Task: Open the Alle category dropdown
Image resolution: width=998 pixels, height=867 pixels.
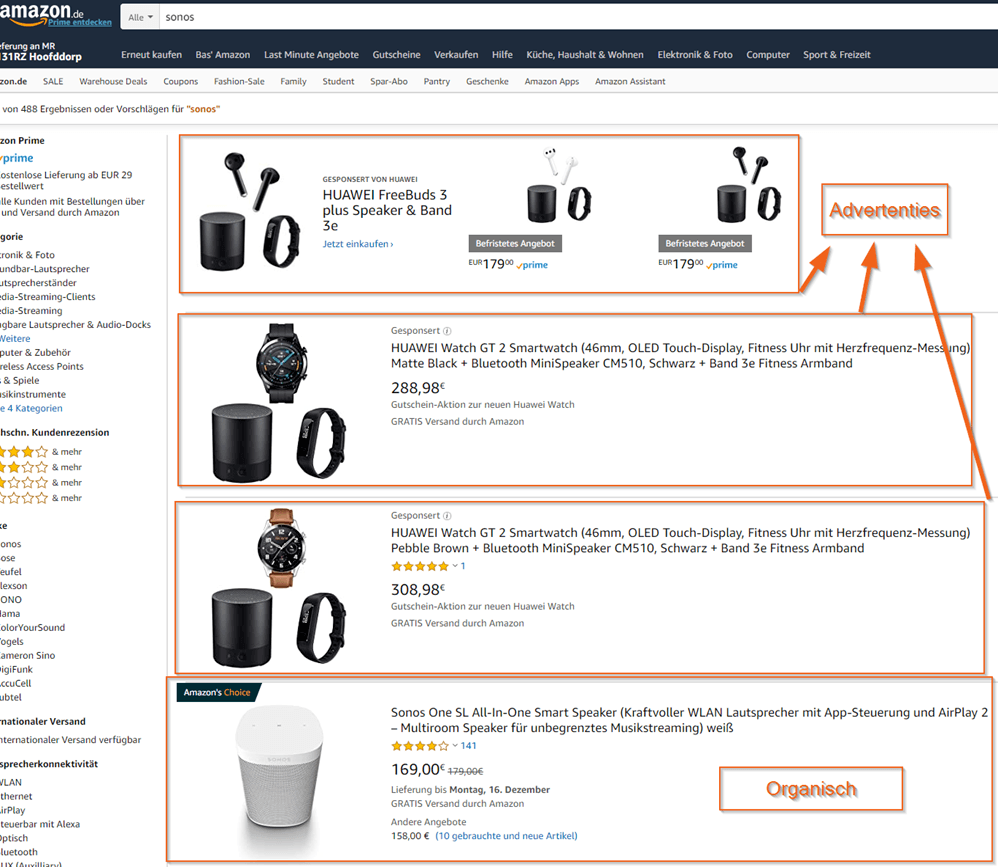Action: [x=141, y=17]
